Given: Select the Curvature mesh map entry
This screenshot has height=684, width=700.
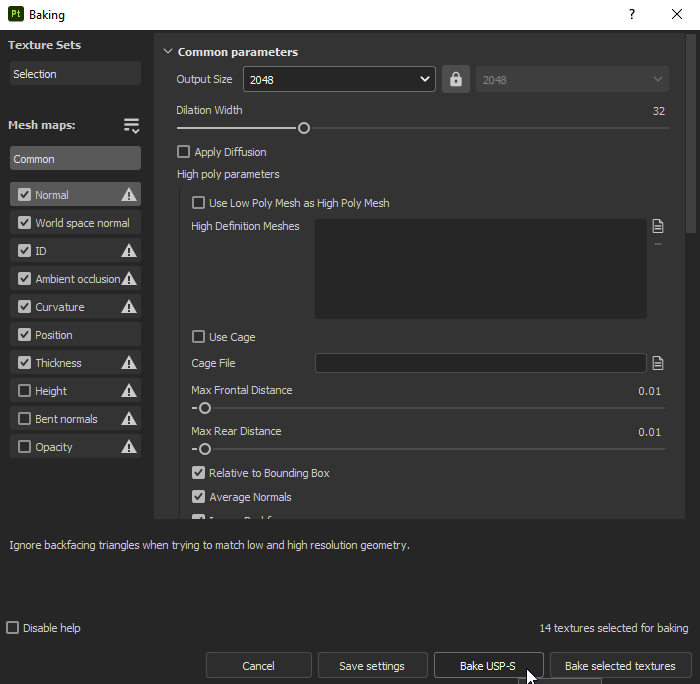Looking at the screenshot, I should (x=60, y=307).
